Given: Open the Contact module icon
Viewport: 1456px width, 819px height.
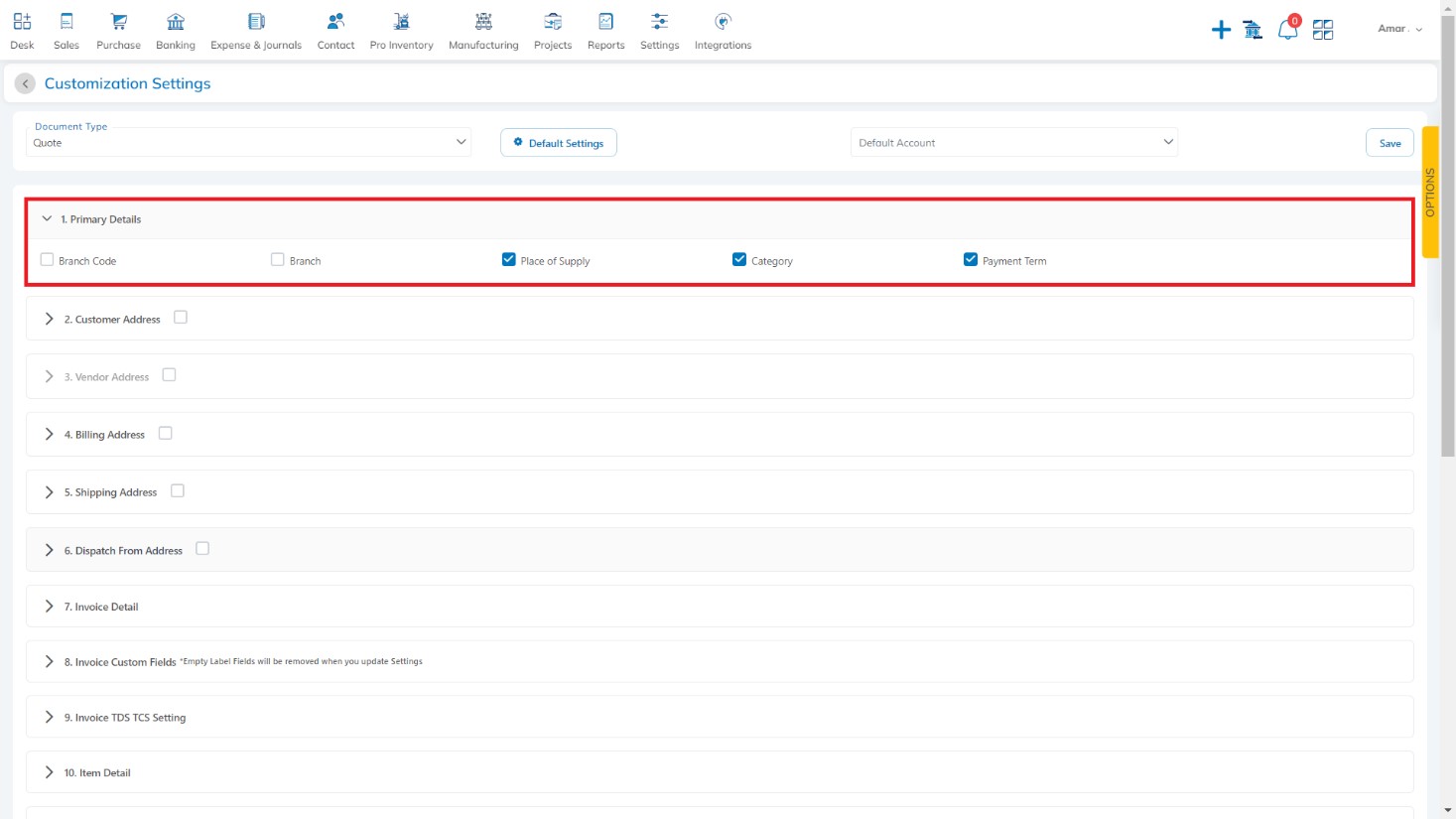Looking at the screenshot, I should pos(335,22).
